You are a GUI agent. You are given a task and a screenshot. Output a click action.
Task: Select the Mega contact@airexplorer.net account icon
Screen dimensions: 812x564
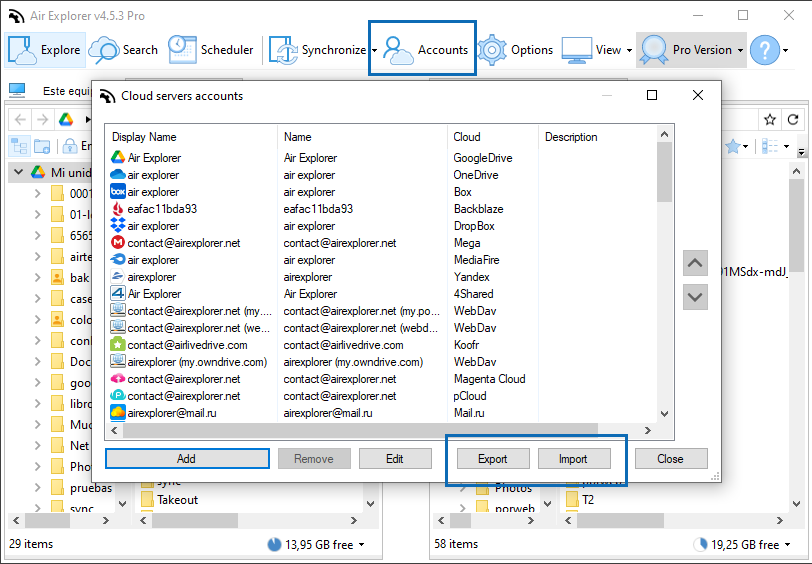point(118,242)
